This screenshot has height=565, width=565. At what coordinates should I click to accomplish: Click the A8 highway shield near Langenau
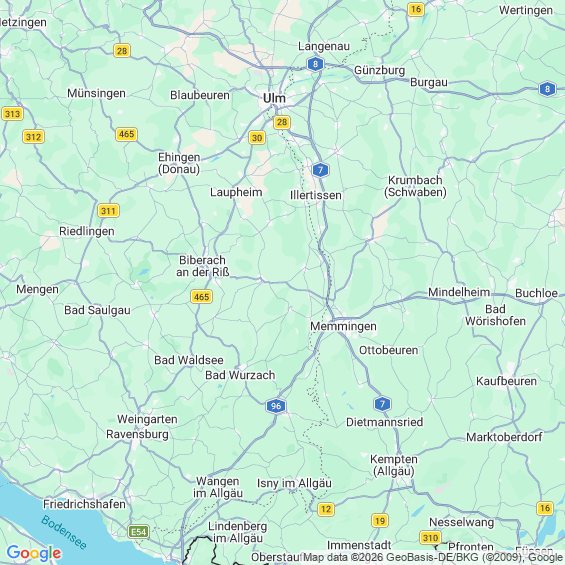click(315, 64)
